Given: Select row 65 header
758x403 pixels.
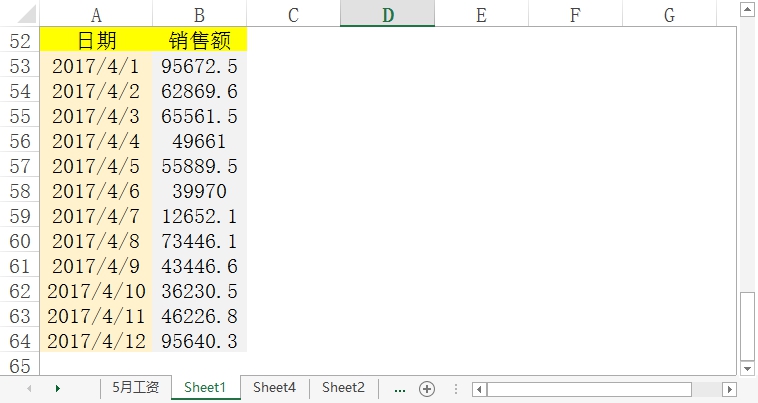Looking at the screenshot, I should 20,366.
